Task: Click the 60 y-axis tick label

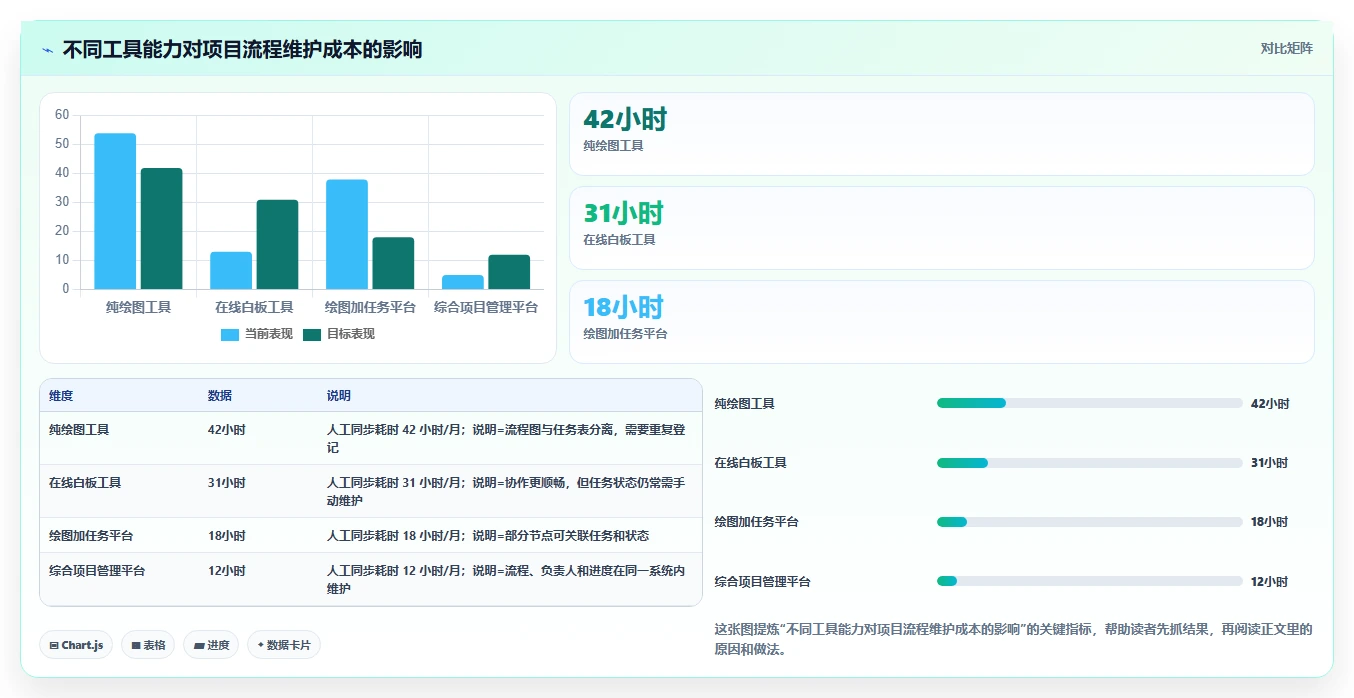Action: coord(62,115)
